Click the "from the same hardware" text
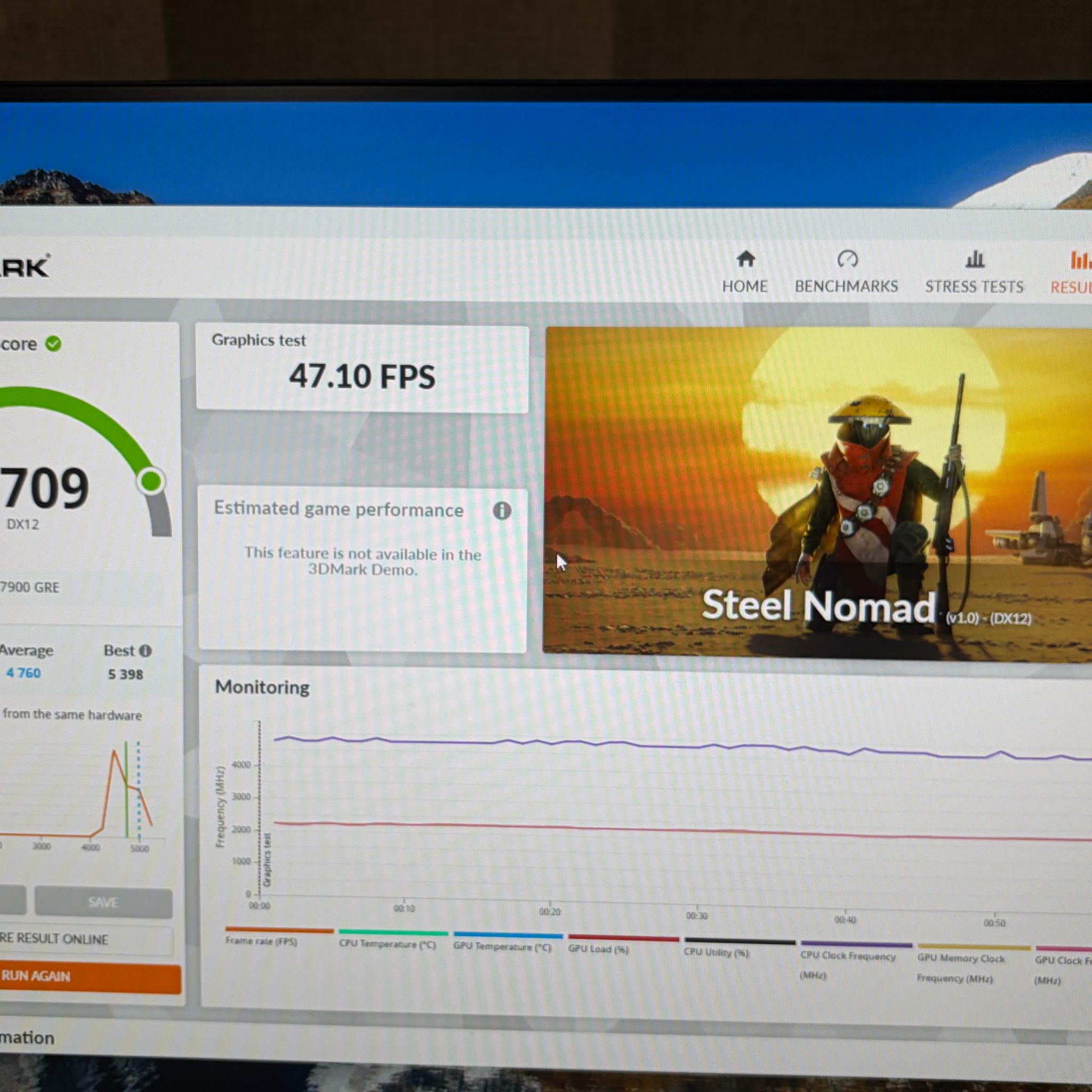Image resolution: width=1092 pixels, height=1092 pixels. click(73, 714)
